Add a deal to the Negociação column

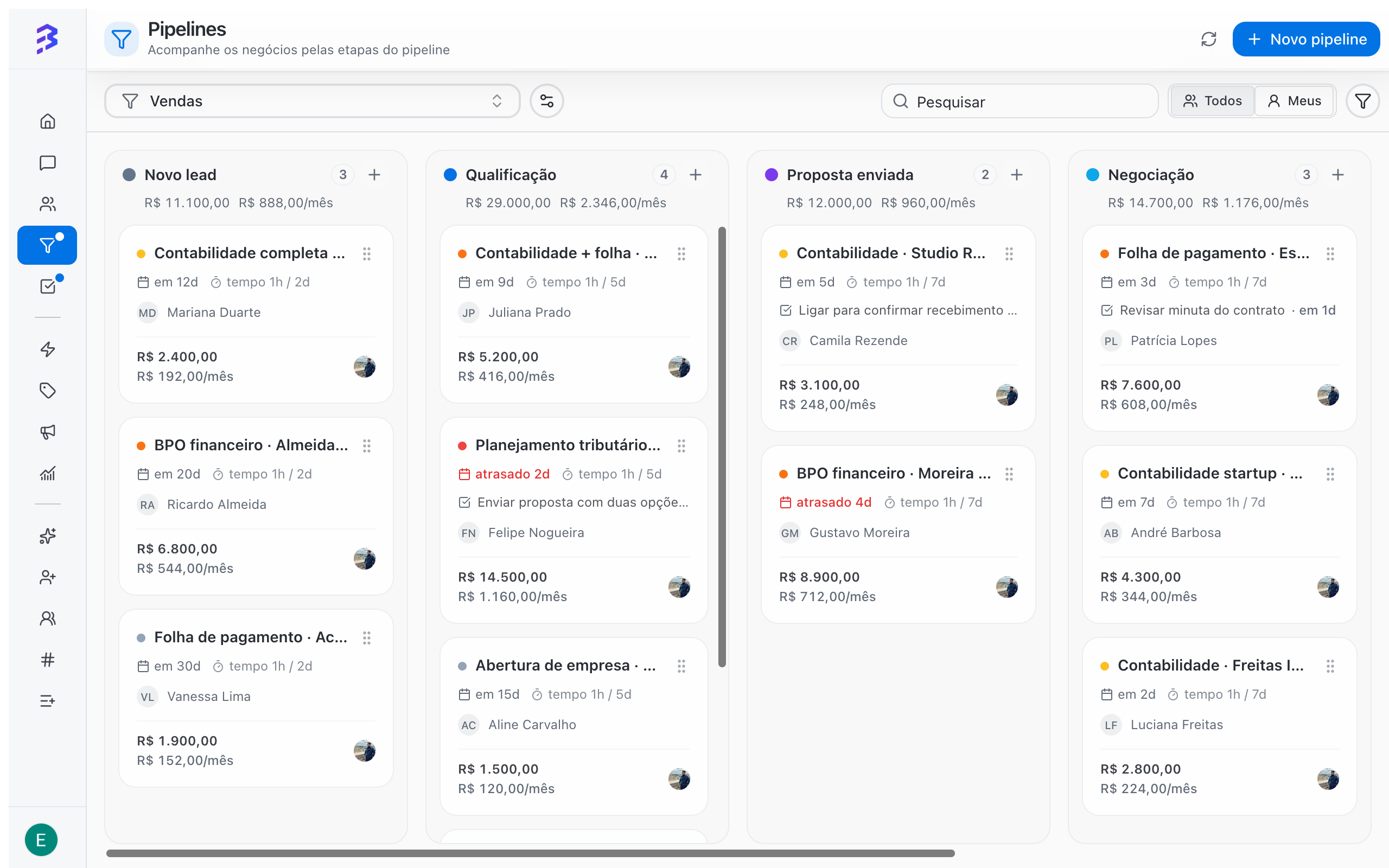tap(1338, 175)
